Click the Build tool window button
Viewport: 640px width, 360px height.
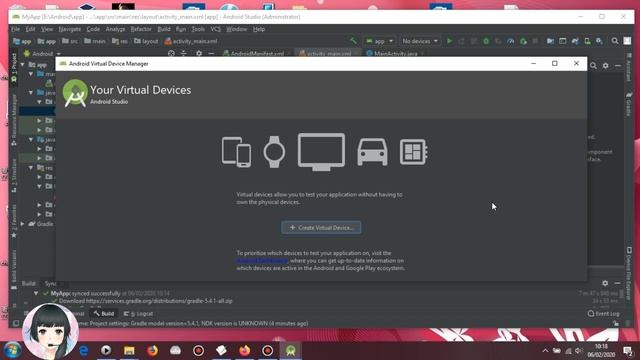[104, 313]
